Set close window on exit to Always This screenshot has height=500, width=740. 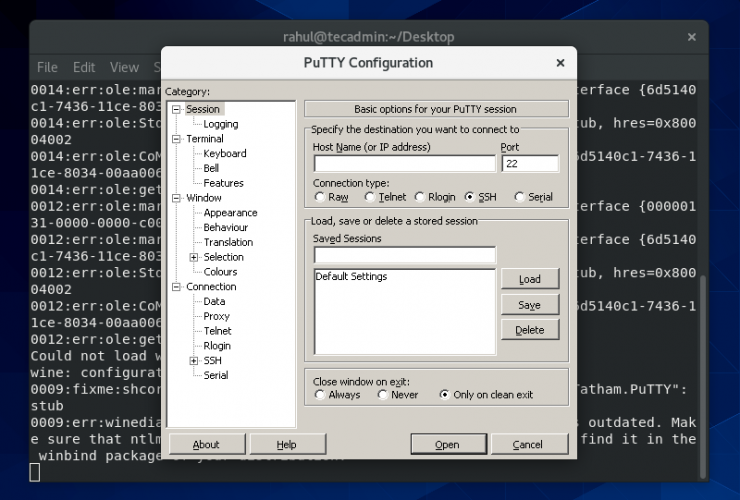320,395
